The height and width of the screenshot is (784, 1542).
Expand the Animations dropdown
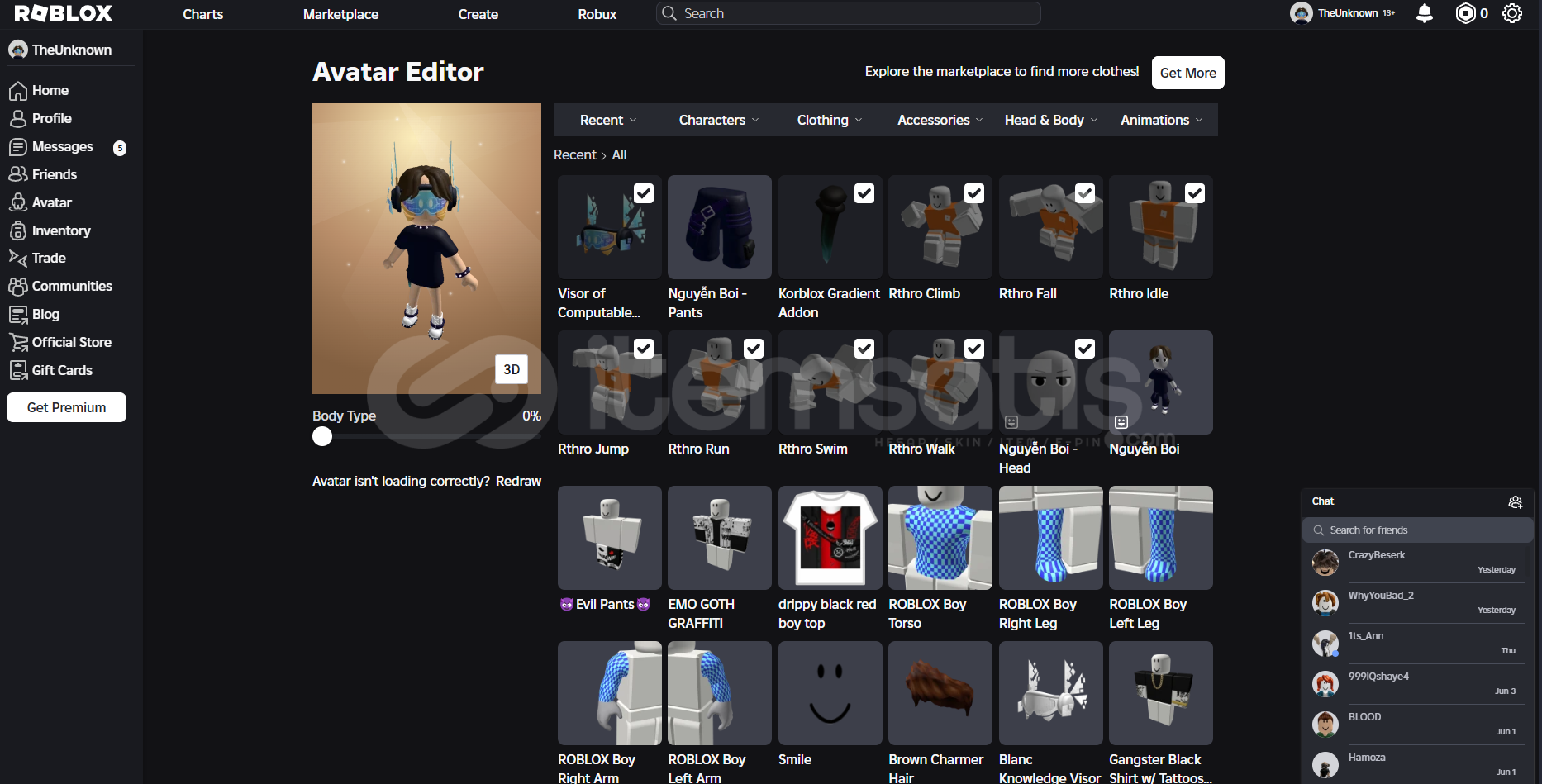[x=1162, y=120]
